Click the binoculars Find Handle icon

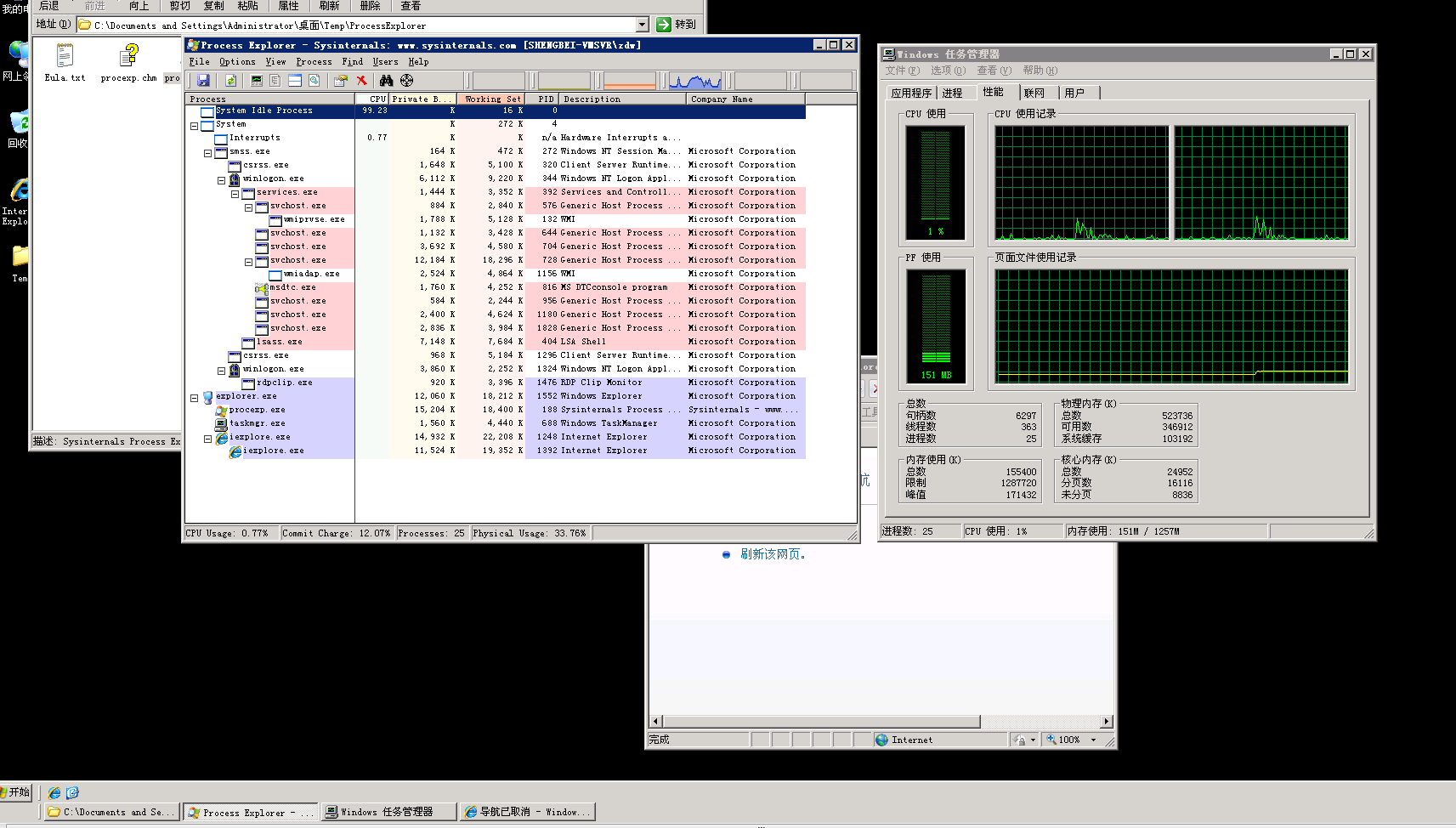coord(387,81)
